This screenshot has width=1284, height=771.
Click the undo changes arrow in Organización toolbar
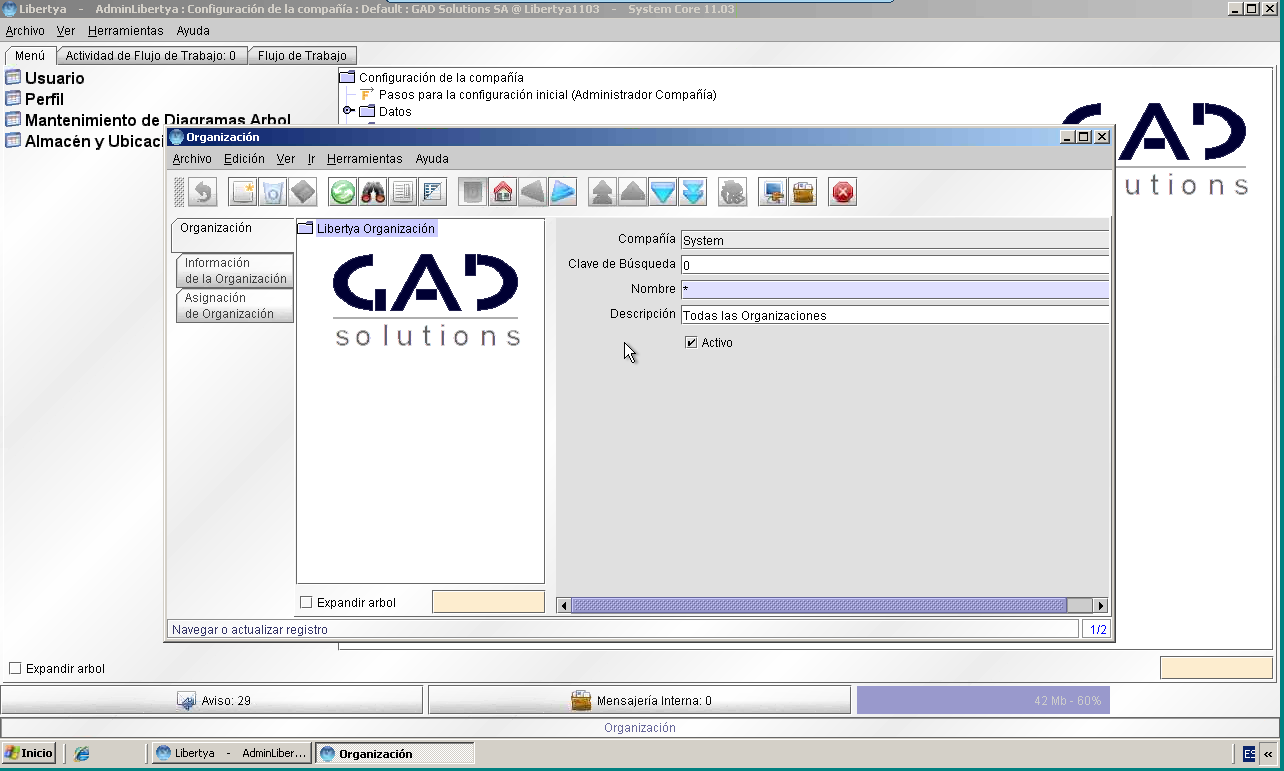(x=203, y=191)
